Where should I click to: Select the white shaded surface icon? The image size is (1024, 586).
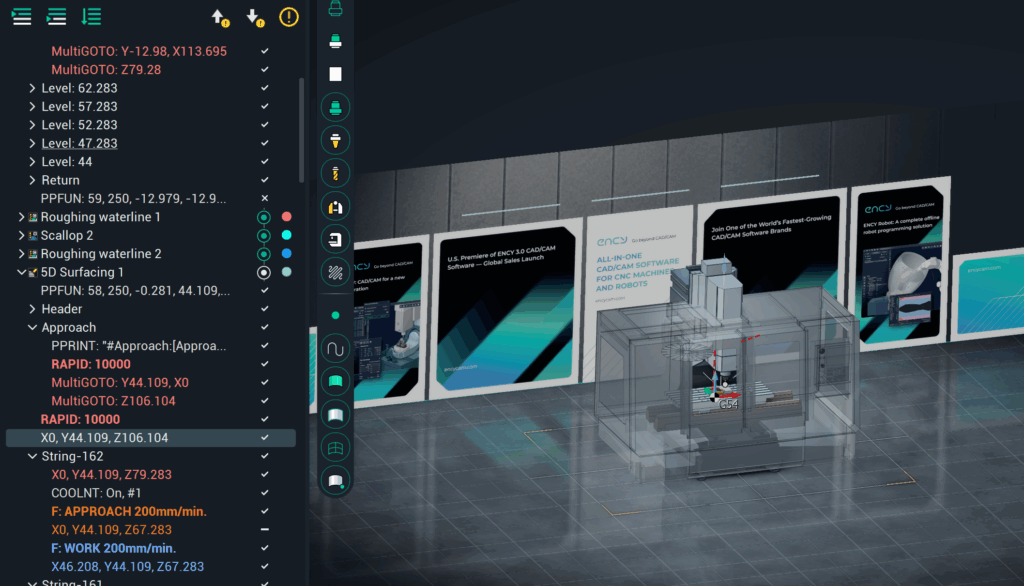(x=335, y=414)
